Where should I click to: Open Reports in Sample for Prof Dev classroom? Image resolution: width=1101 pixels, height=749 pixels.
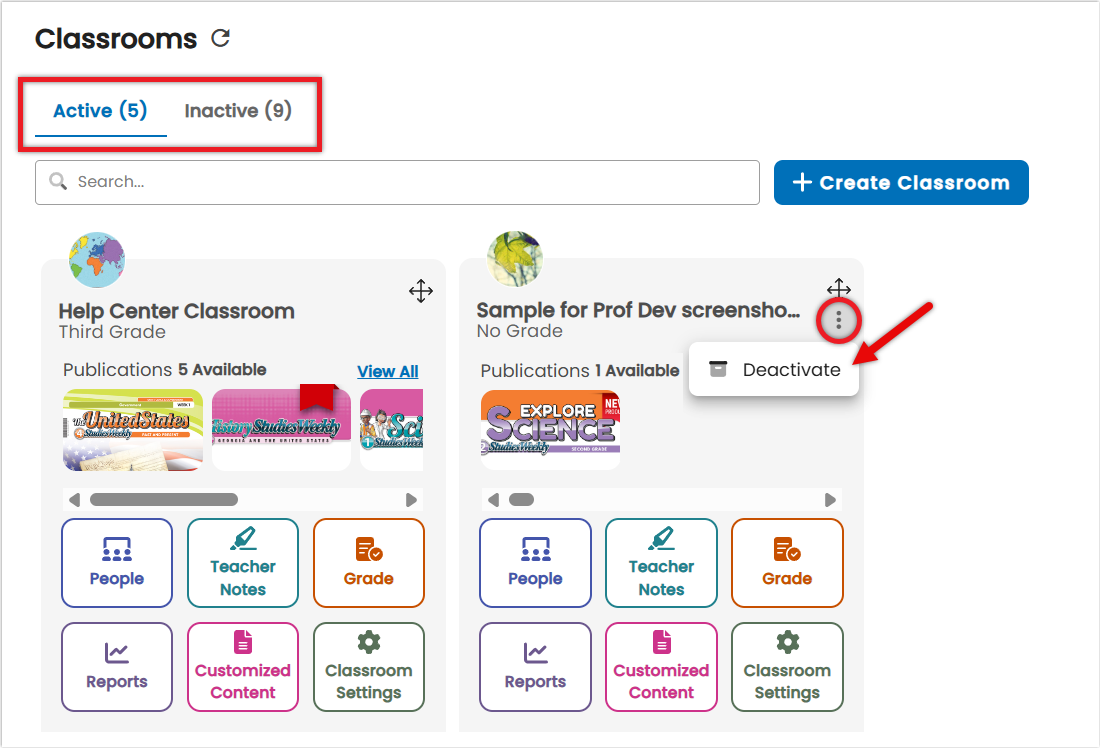(x=535, y=667)
